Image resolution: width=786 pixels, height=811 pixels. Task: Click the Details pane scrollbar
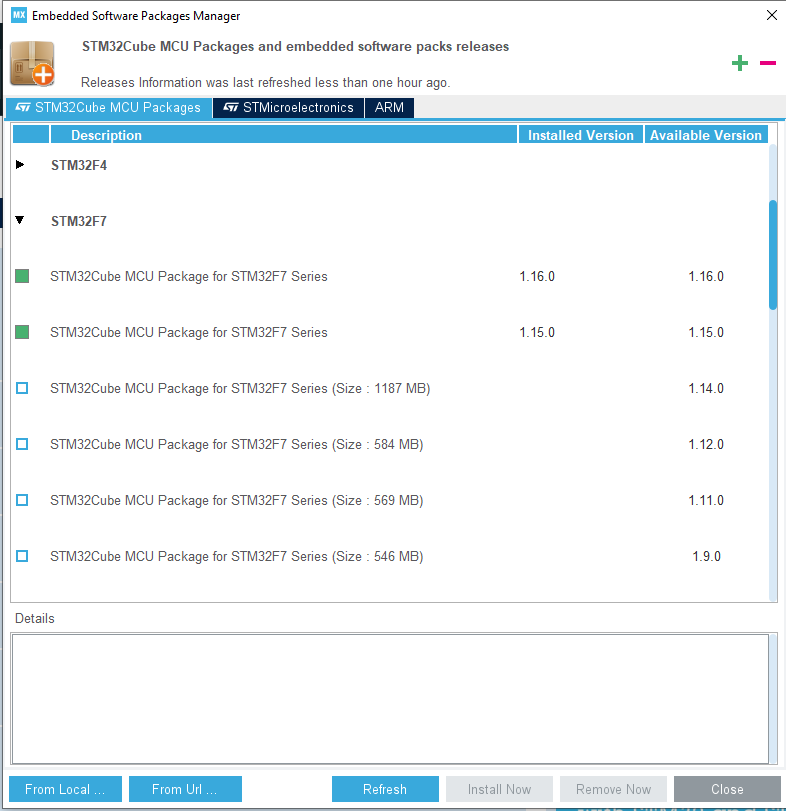(773, 698)
